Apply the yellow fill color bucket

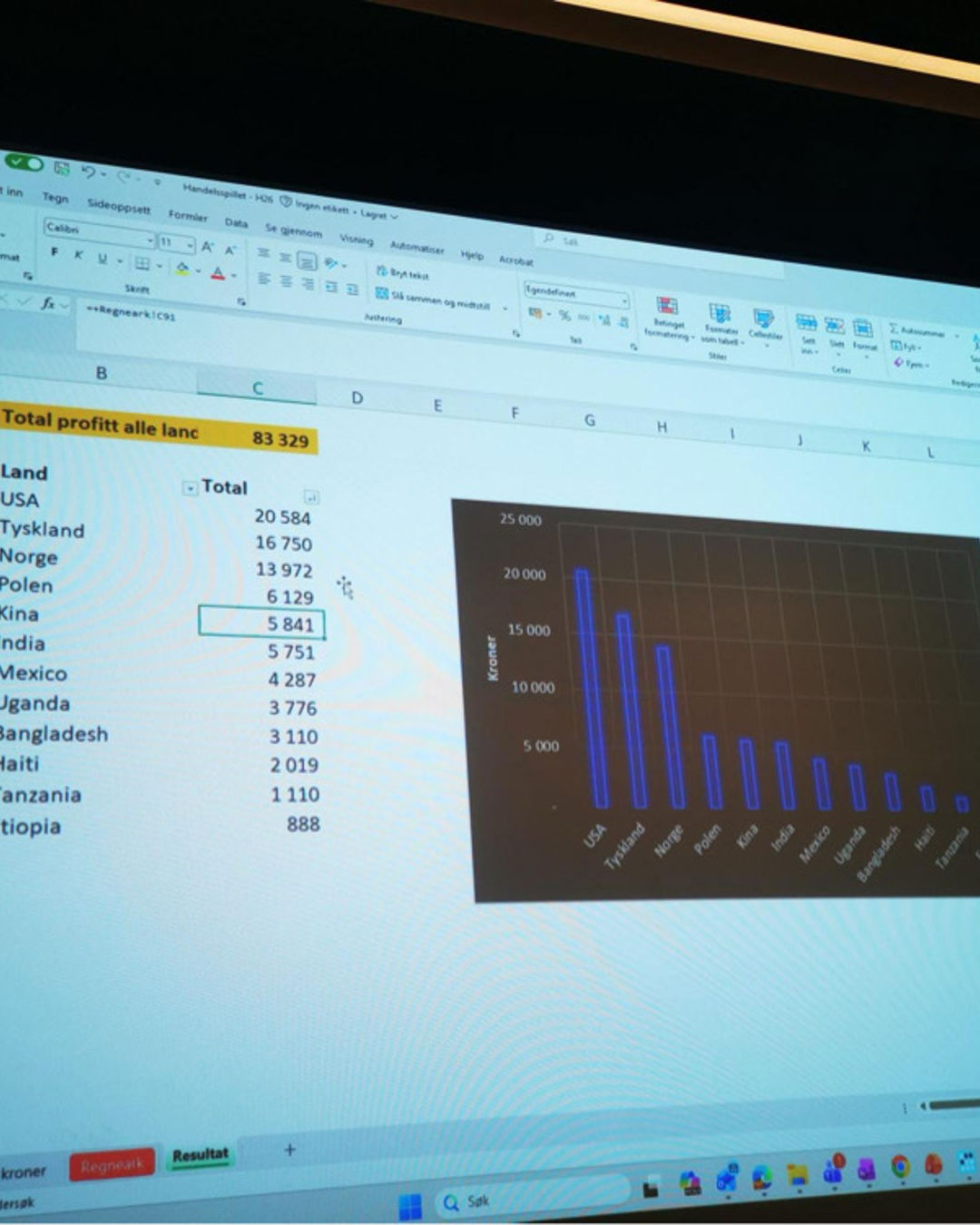click(x=182, y=269)
